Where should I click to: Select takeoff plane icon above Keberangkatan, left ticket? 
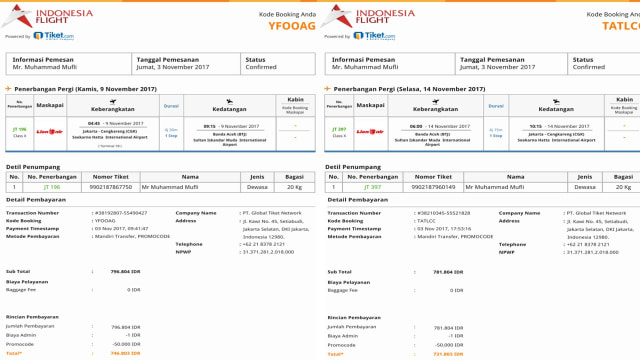113,102
